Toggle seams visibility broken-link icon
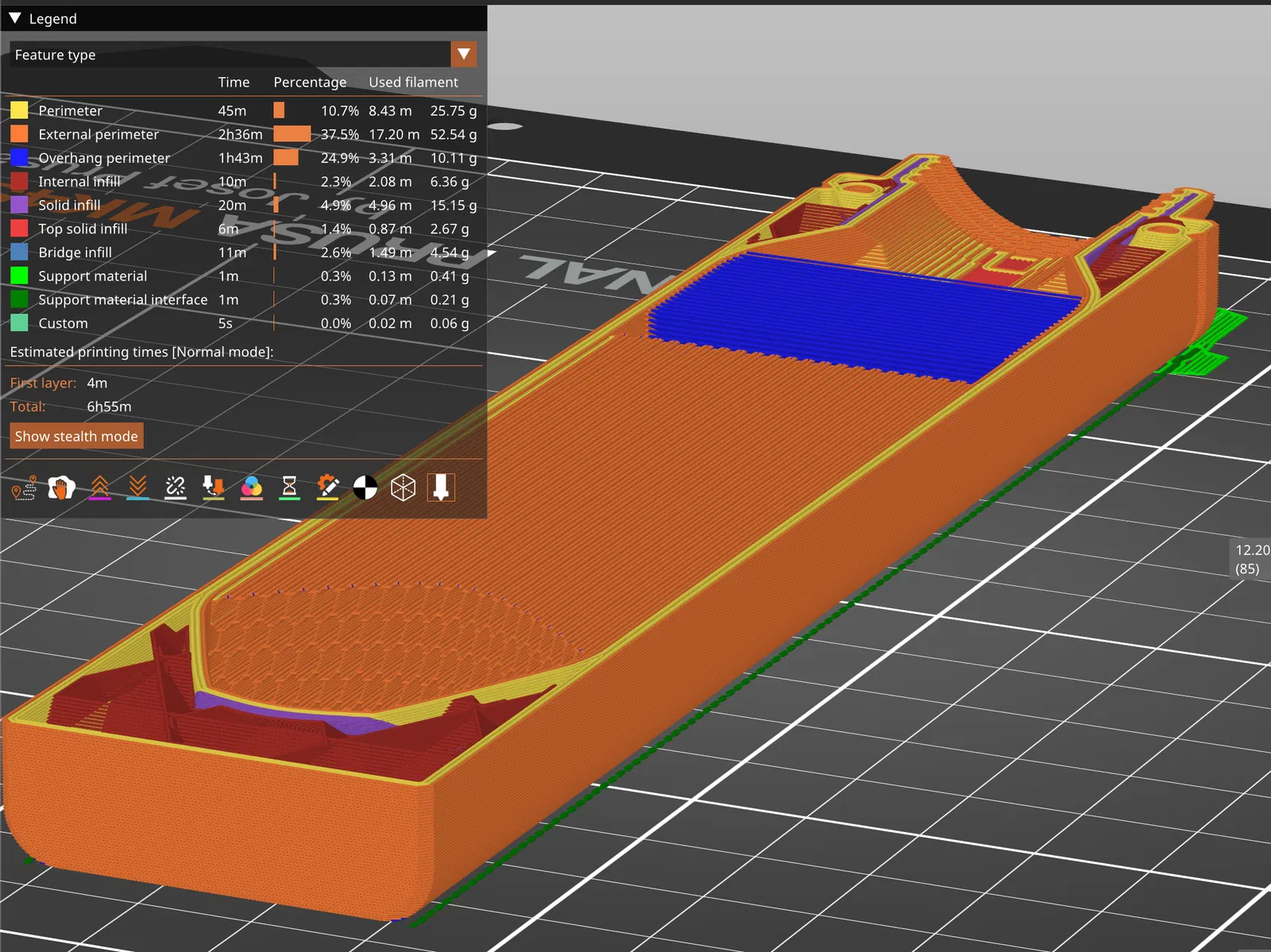 point(175,488)
